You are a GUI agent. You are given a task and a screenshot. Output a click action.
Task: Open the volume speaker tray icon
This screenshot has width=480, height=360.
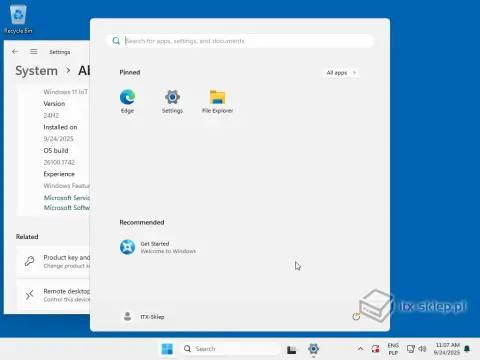[x=422, y=349]
